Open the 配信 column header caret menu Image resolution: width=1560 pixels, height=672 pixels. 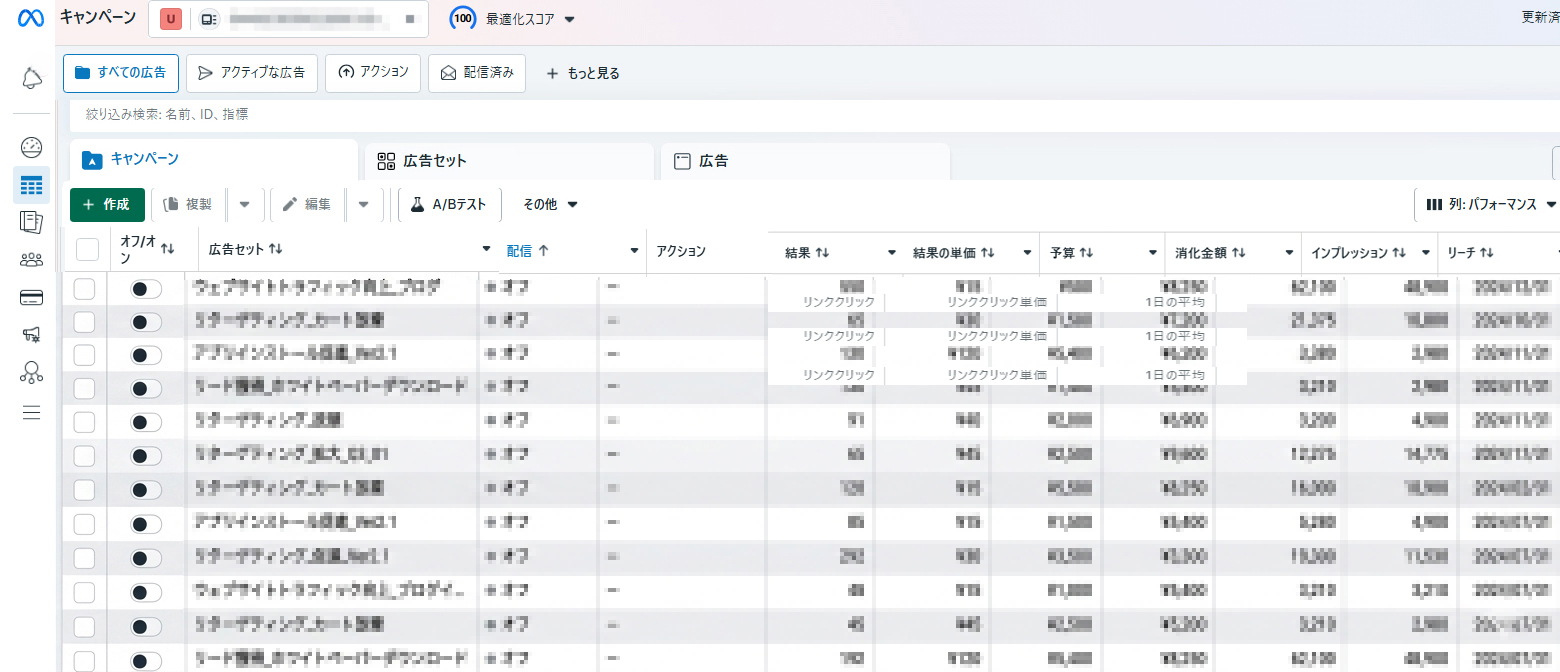tap(634, 250)
